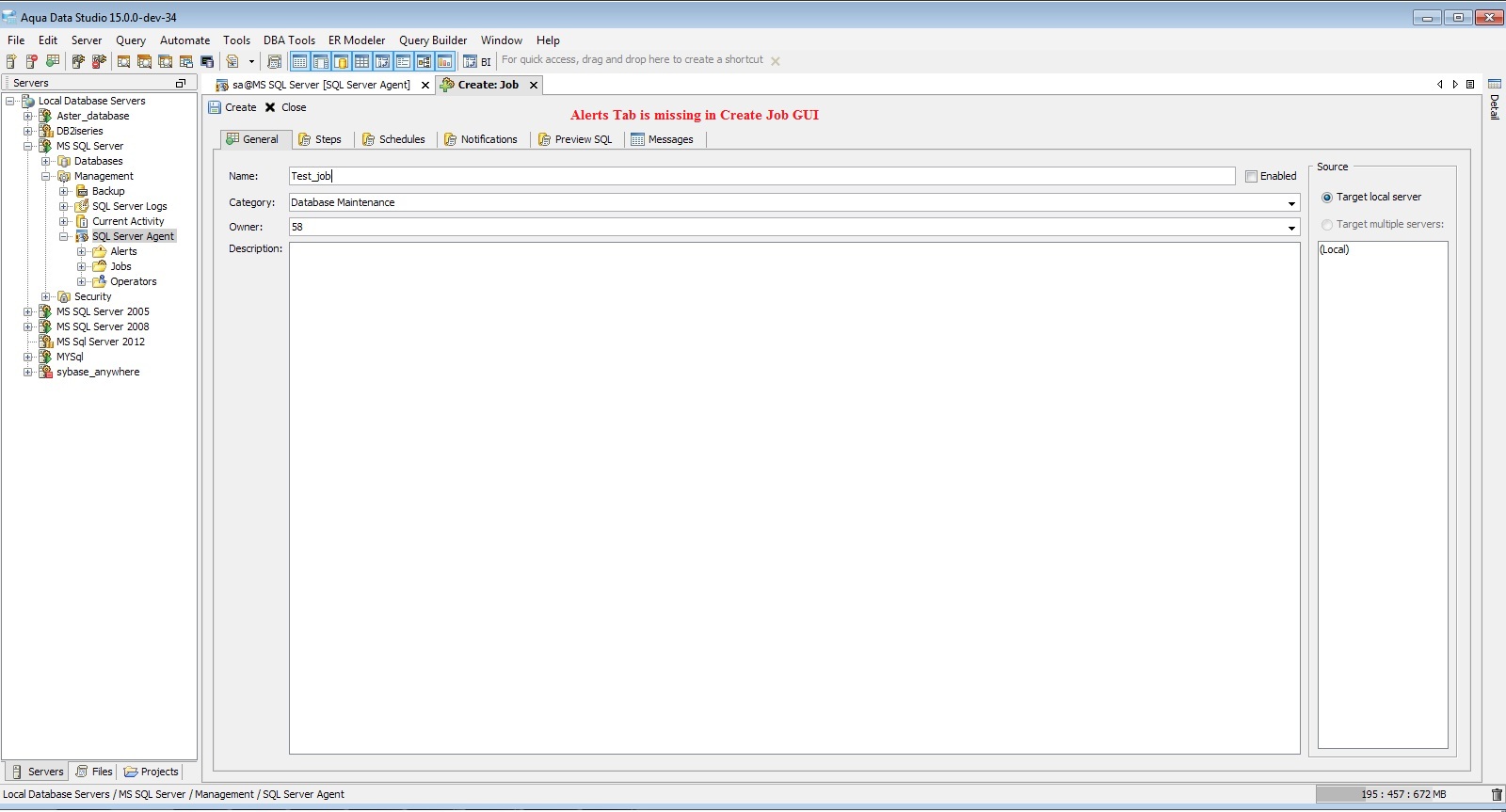Select MS SQL Server 2008 in the tree
Image resolution: width=1506 pixels, height=812 pixels.
click(102, 326)
